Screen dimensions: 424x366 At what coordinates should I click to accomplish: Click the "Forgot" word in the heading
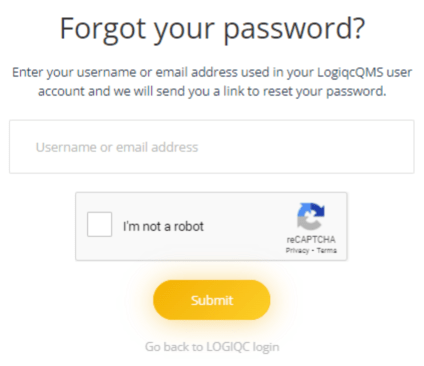coord(103,29)
